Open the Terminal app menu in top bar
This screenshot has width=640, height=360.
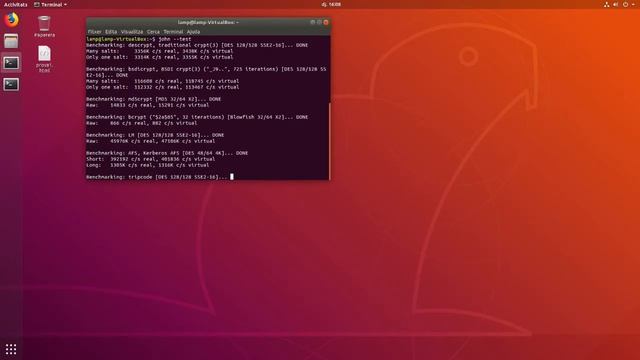51,4
